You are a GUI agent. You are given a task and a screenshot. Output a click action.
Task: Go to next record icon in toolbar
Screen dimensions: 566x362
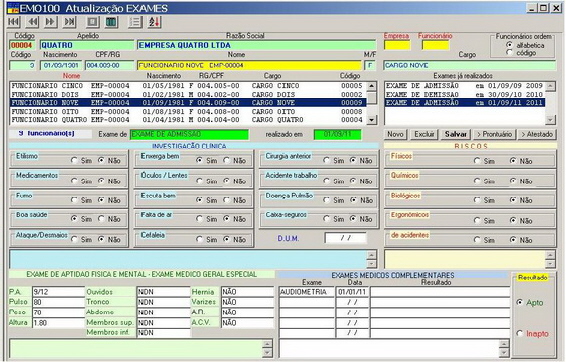point(50,22)
